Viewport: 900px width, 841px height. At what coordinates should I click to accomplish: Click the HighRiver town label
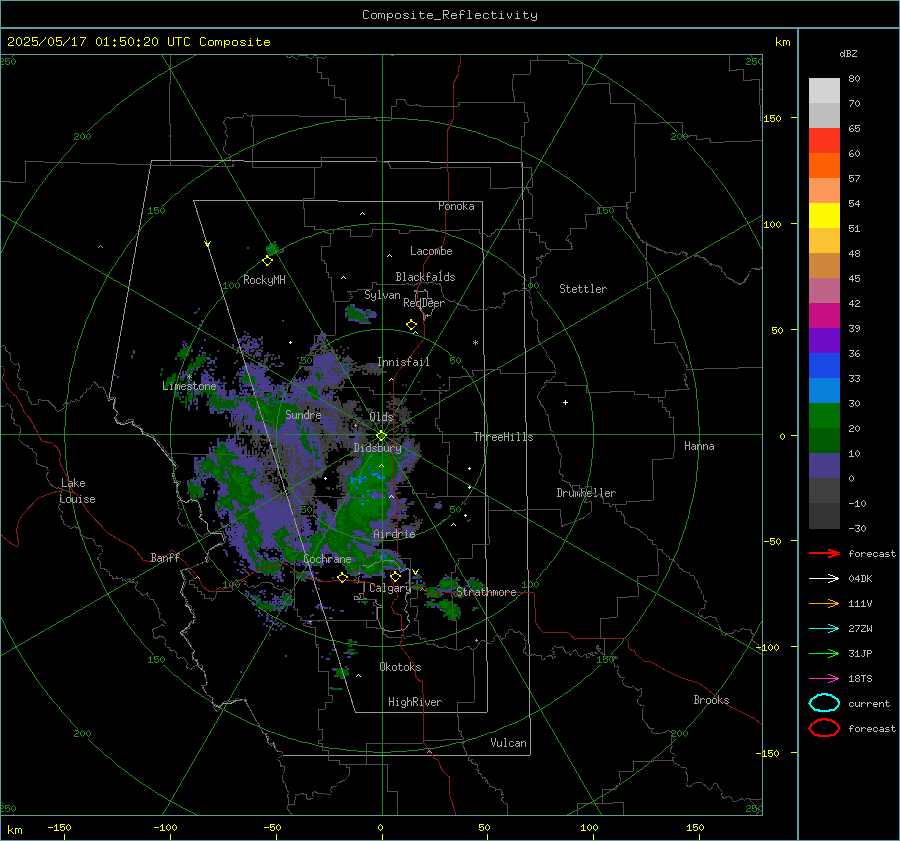pos(415,702)
